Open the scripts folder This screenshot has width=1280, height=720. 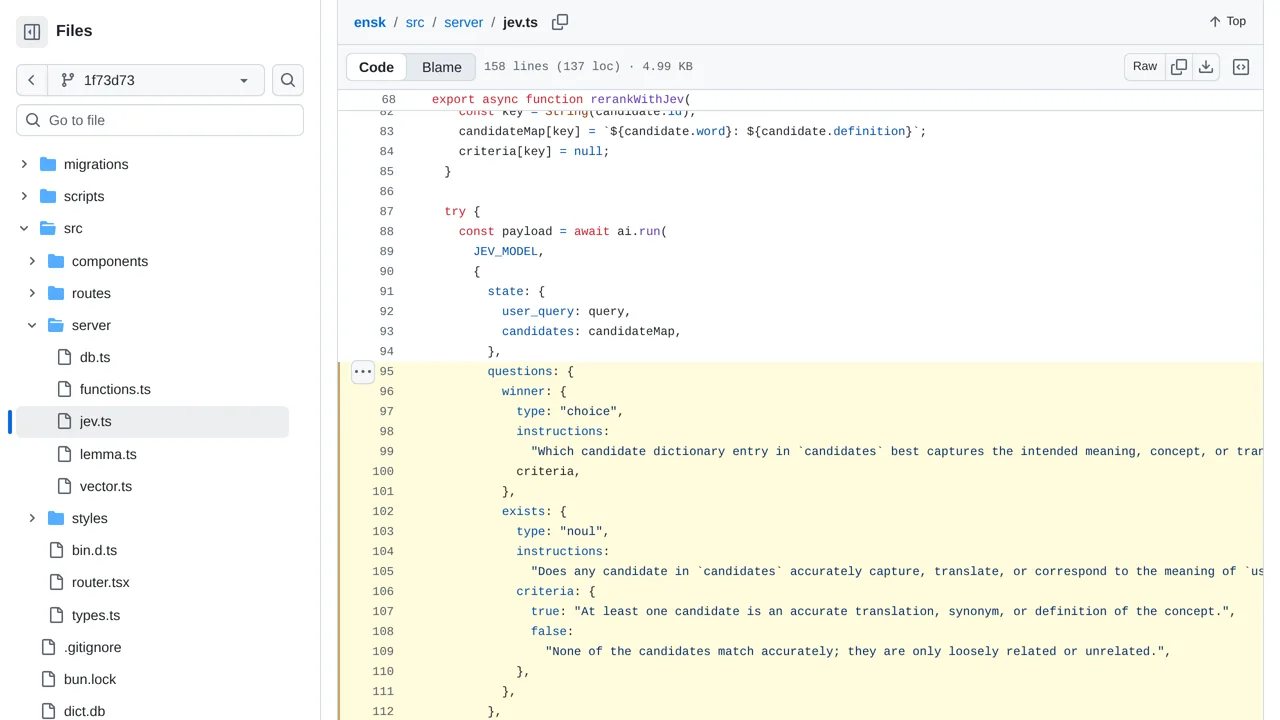coord(84,196)
